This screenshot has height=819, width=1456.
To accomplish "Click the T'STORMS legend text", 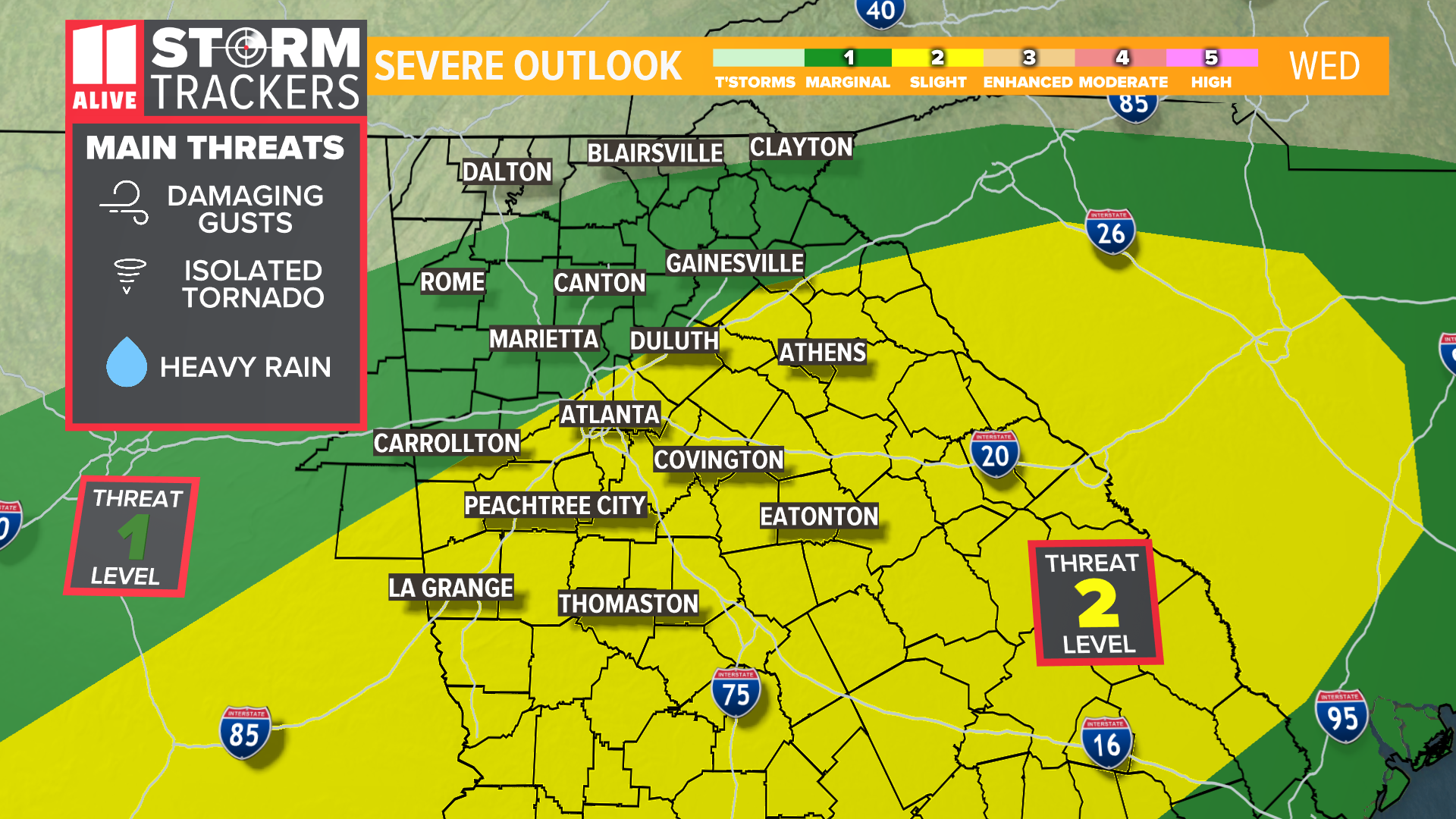I will click(755, 82).
